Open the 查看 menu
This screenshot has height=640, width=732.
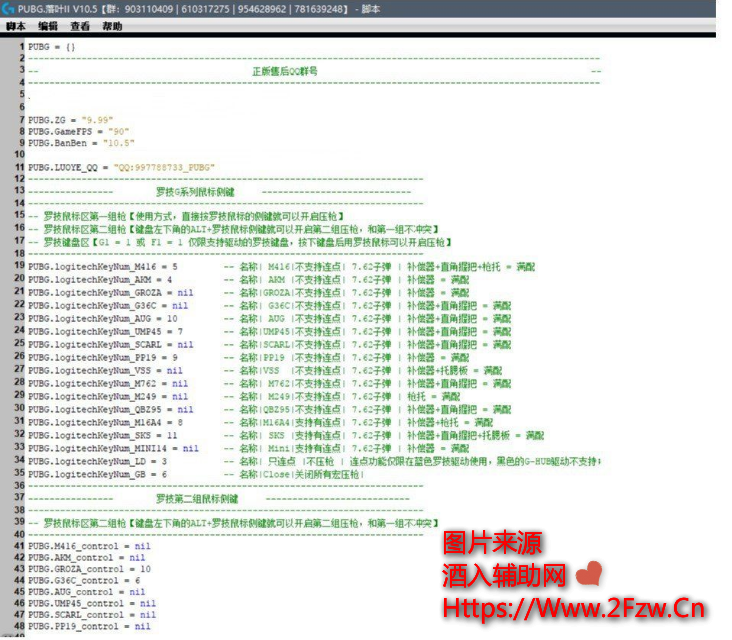tap(80, 26)
